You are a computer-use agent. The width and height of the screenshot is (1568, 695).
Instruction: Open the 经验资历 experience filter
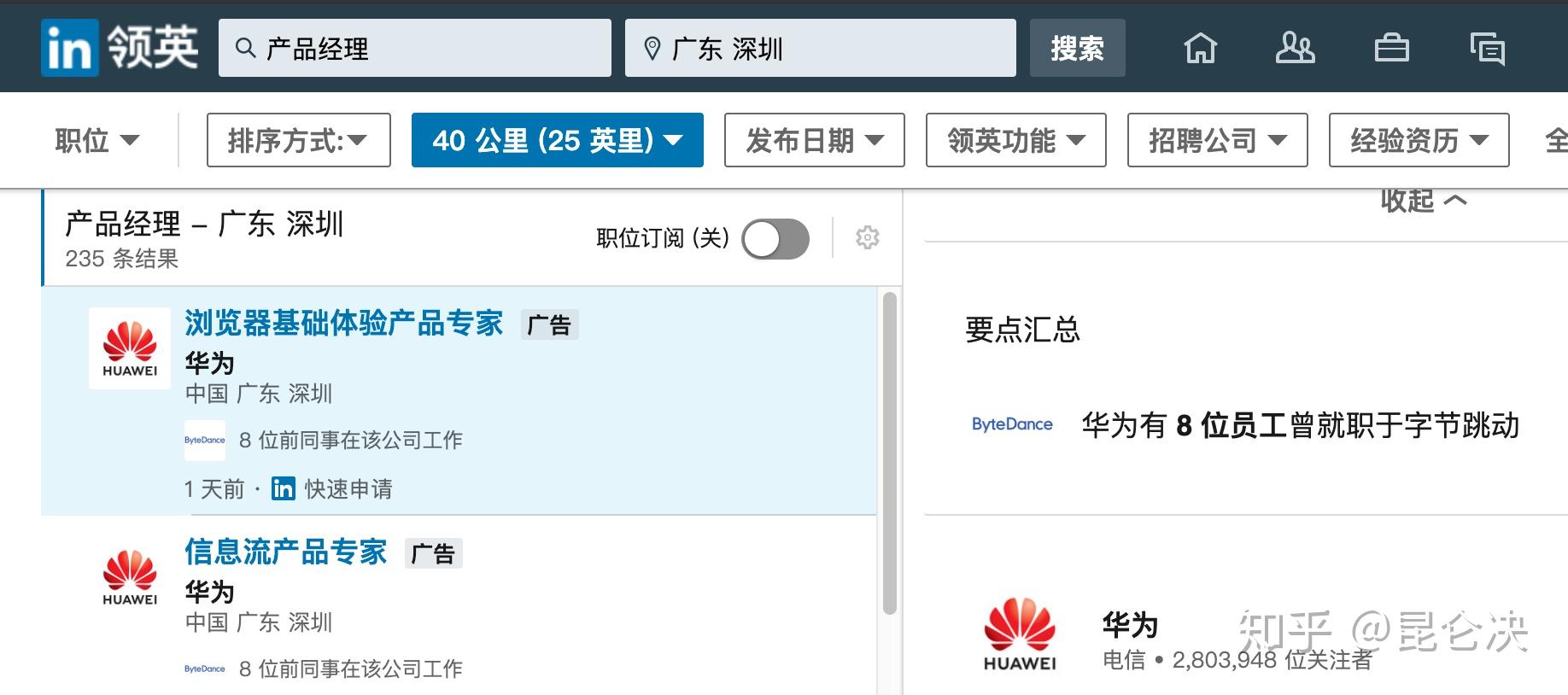[x=1419, y=140]
